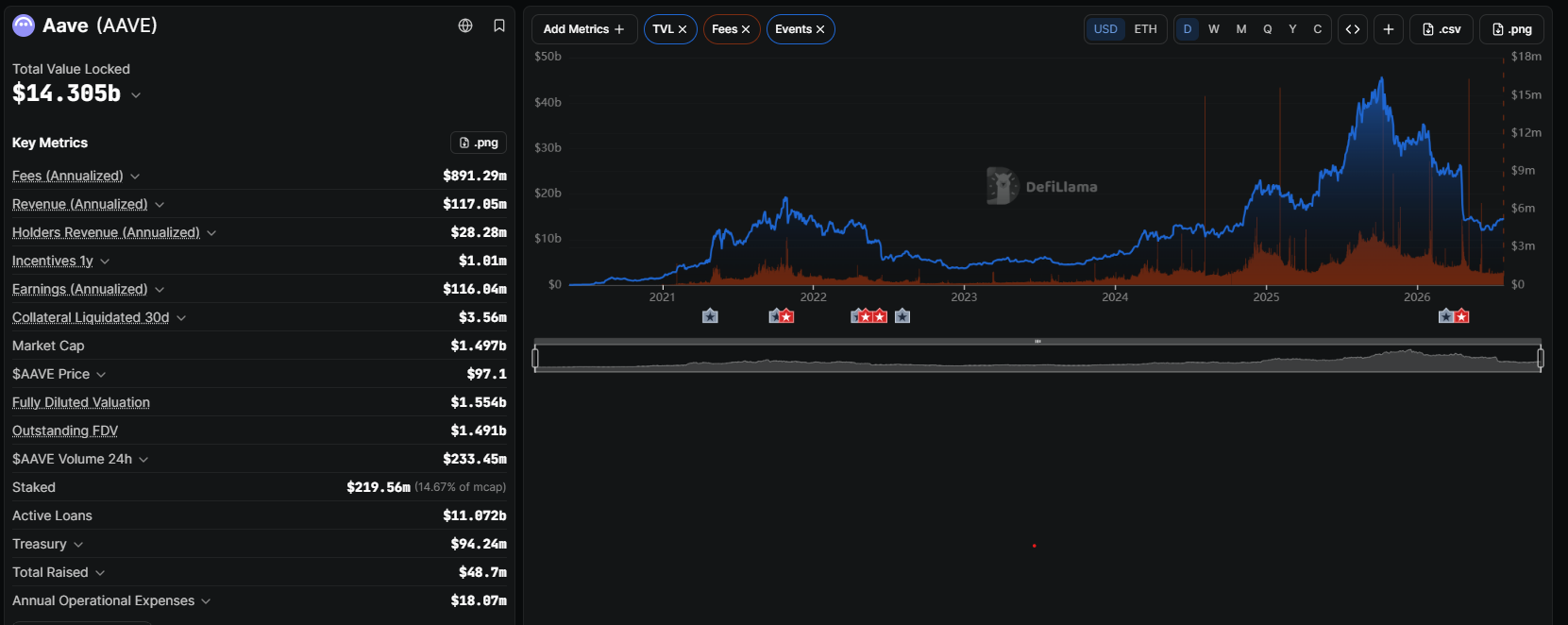
Task: Expand Annual Operational Expenses row
Action: (206, 601)
